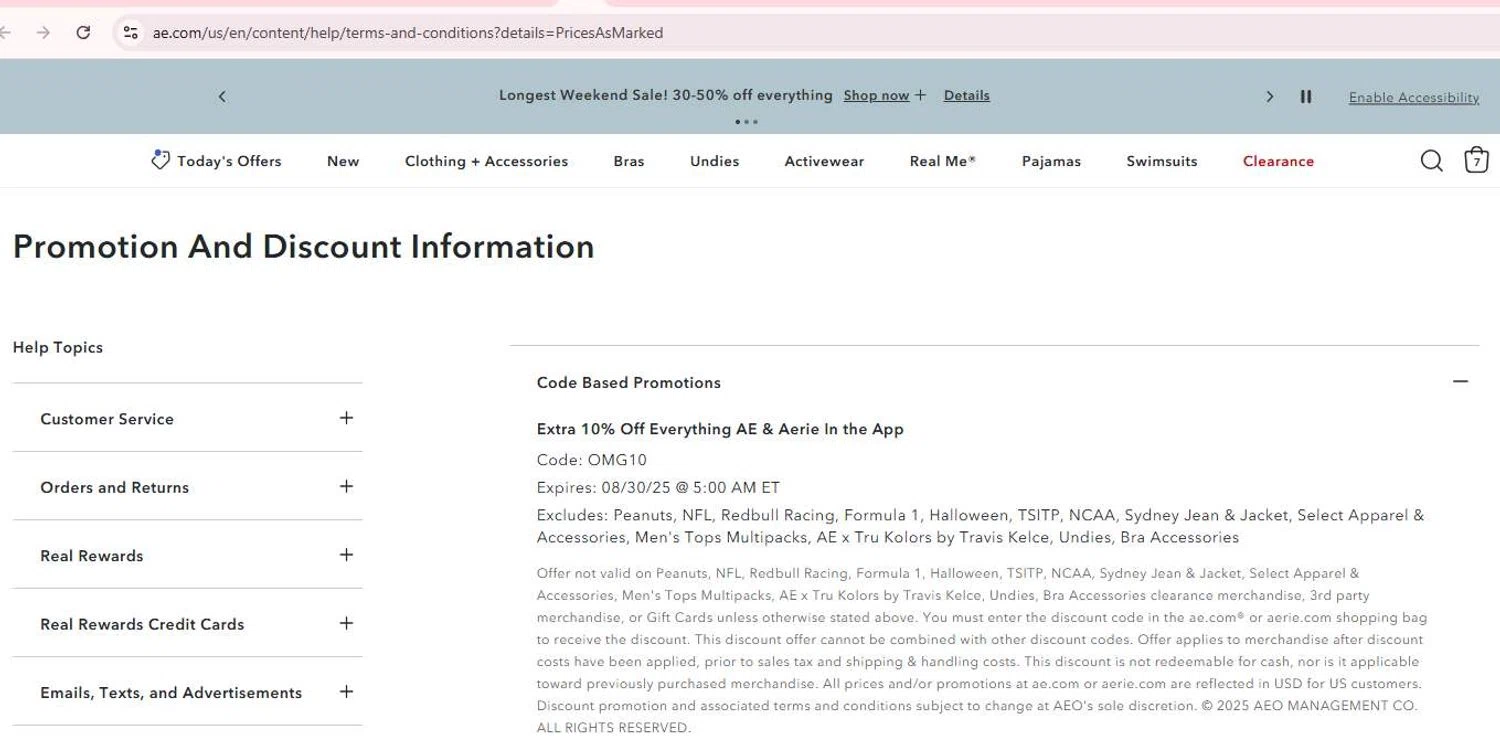
Task: Open the New menu item
Action: click(x=343, y=161)
